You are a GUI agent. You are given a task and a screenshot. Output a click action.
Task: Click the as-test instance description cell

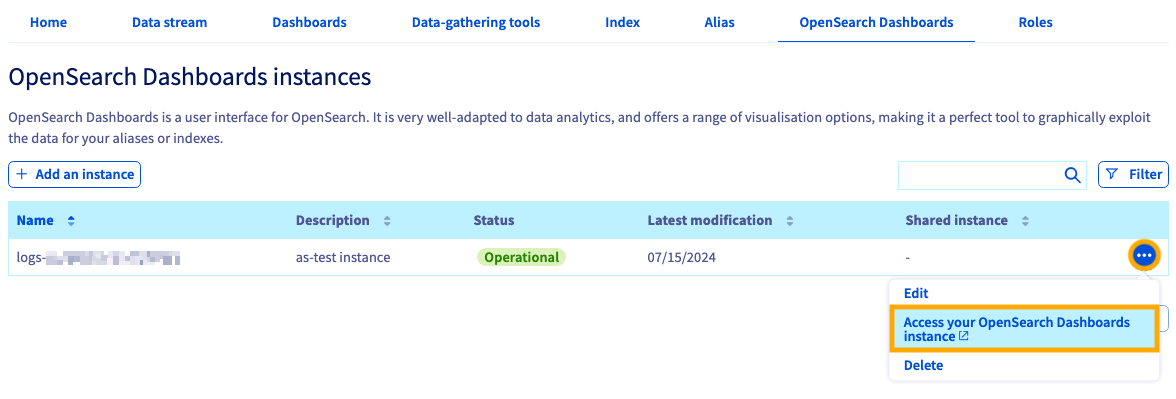[x=343, y=257]
